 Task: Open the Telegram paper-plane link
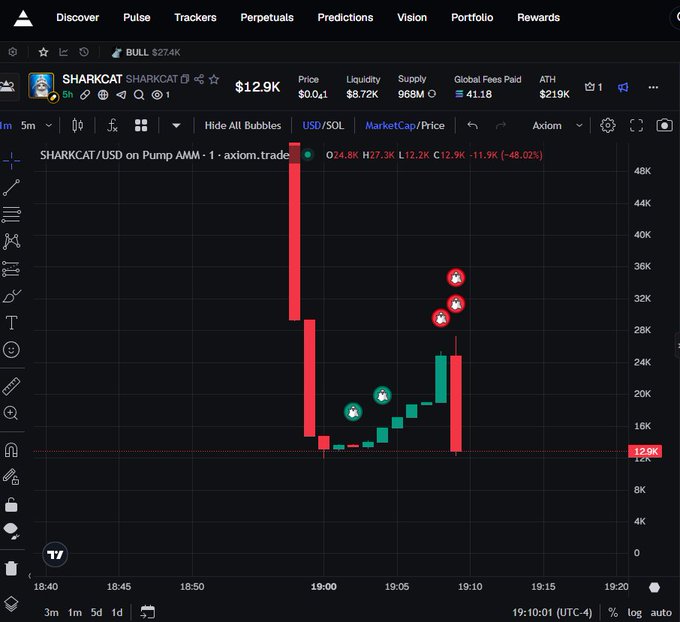click(x=121, y=95)
